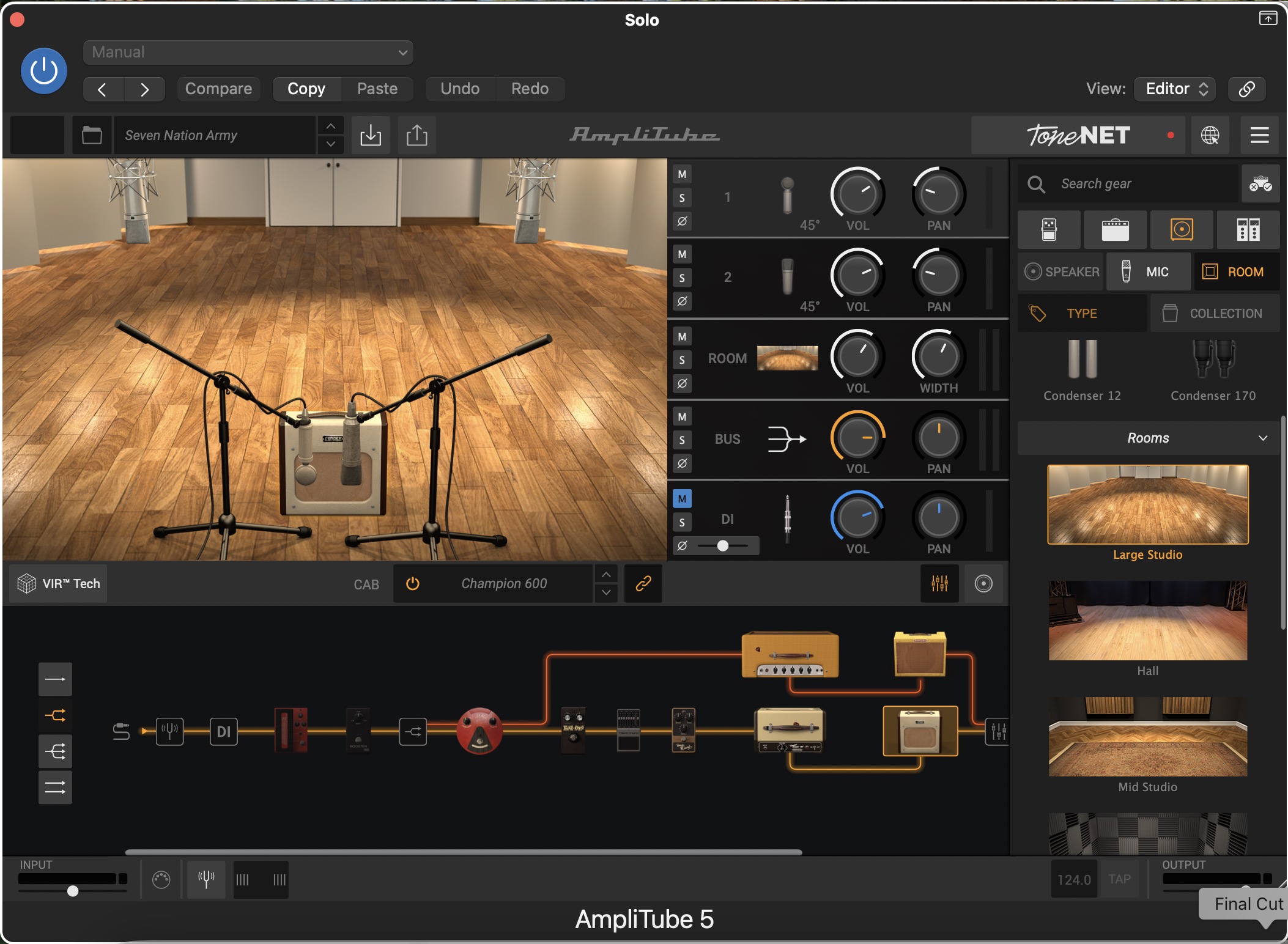Mute the DI channel

click(x=682, y=499)
